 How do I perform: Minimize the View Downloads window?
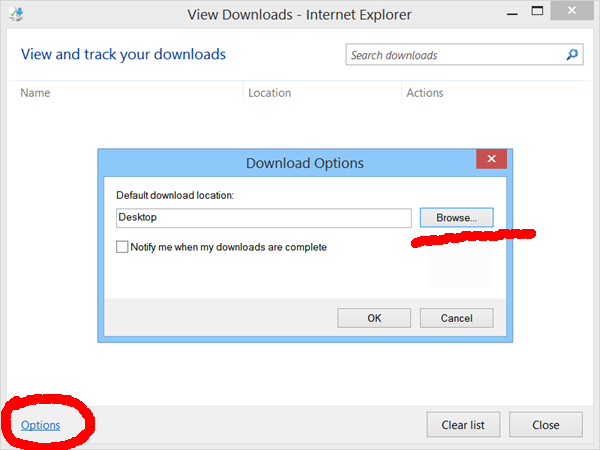512,14
